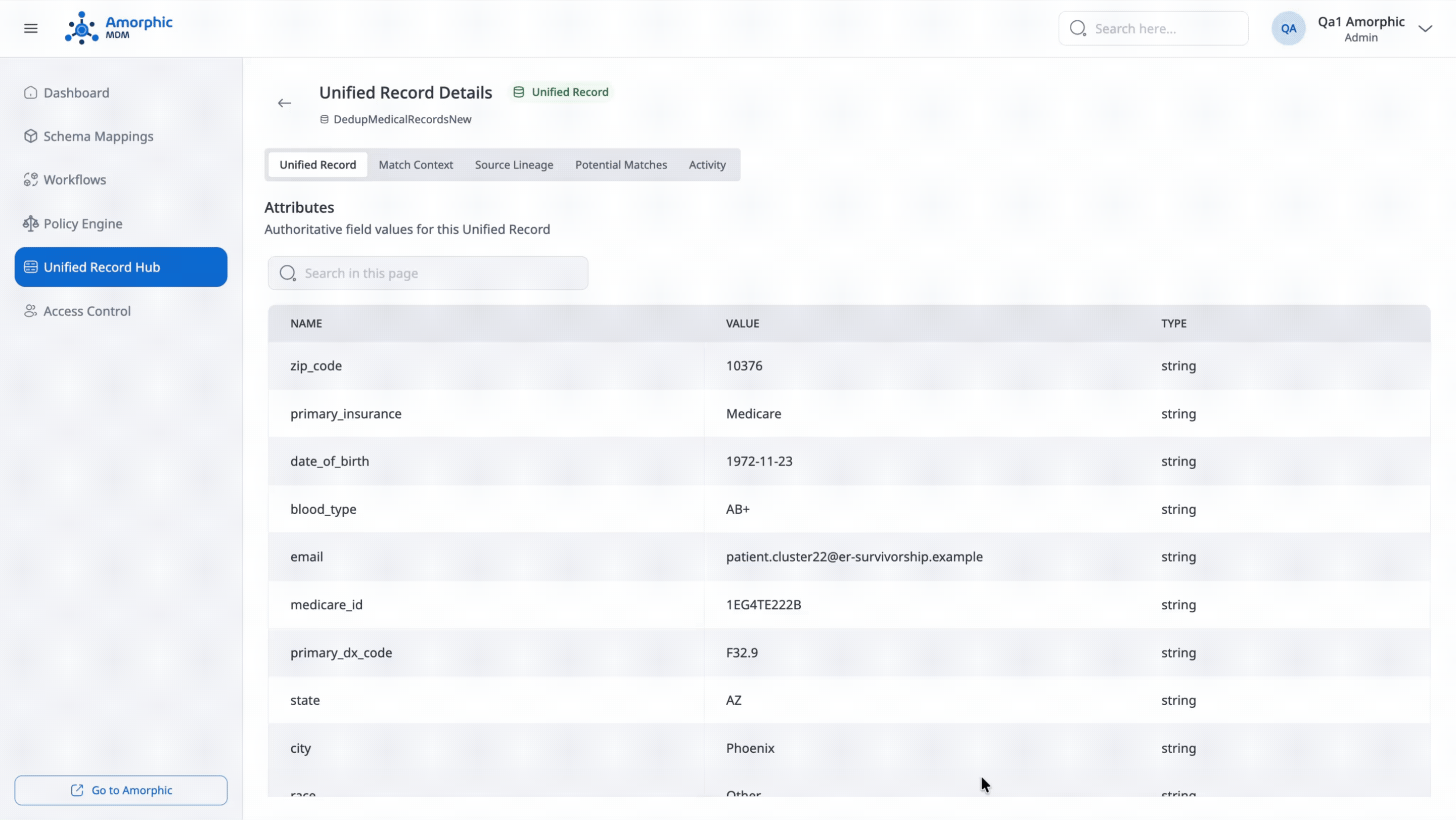1456x820 pixels.
Task: Click Go to Amorphic button
Action: tap(121, 790)
